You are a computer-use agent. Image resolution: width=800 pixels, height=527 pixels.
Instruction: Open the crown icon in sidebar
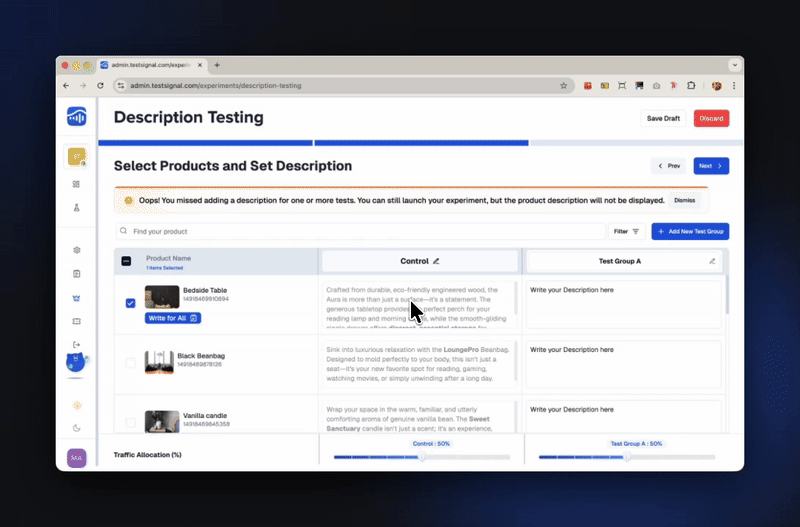pyautogui.click(x=77, y=298)
